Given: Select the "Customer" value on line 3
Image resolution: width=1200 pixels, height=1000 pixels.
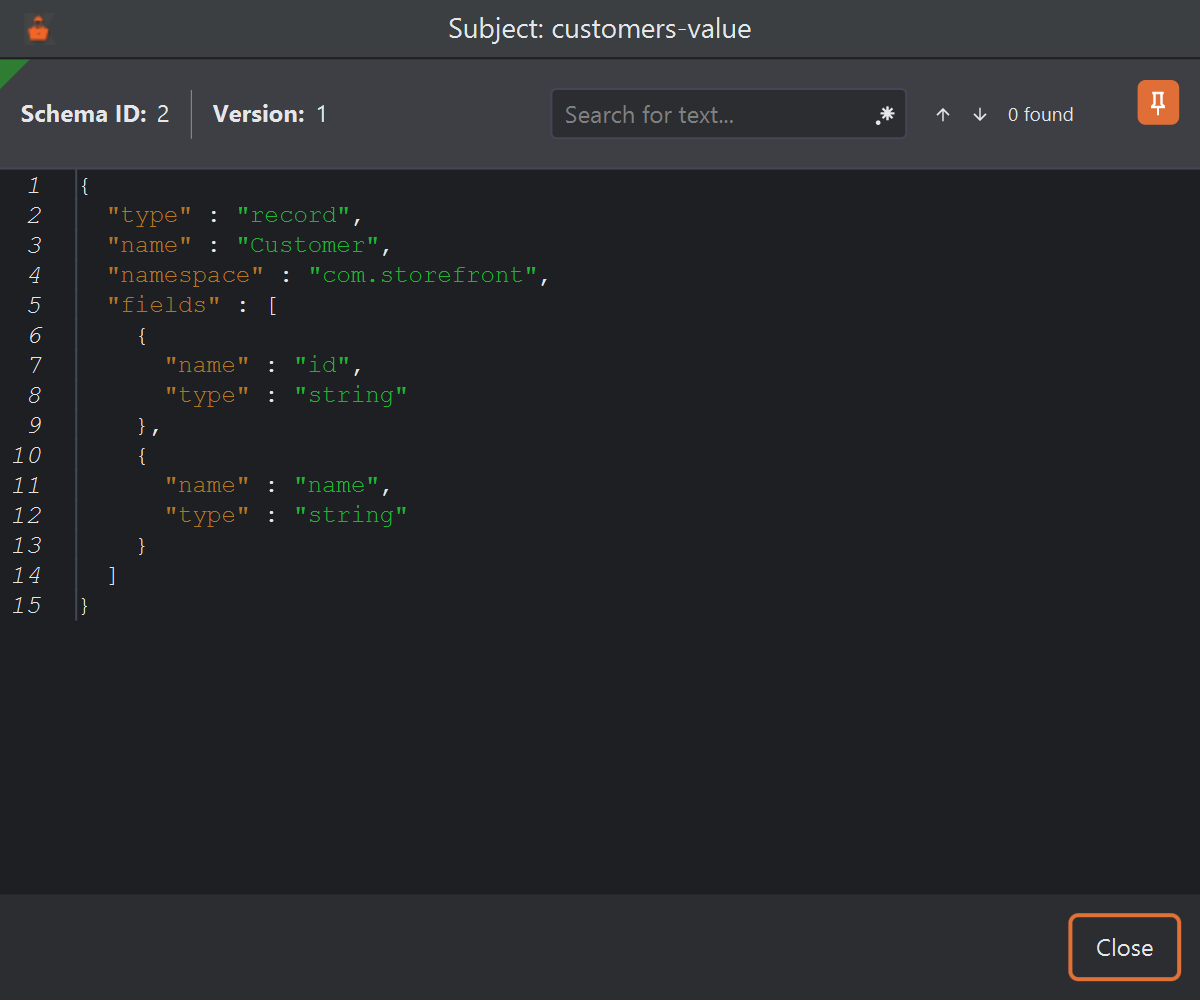Looking at the screenshot, I should (x=308, y=245).
